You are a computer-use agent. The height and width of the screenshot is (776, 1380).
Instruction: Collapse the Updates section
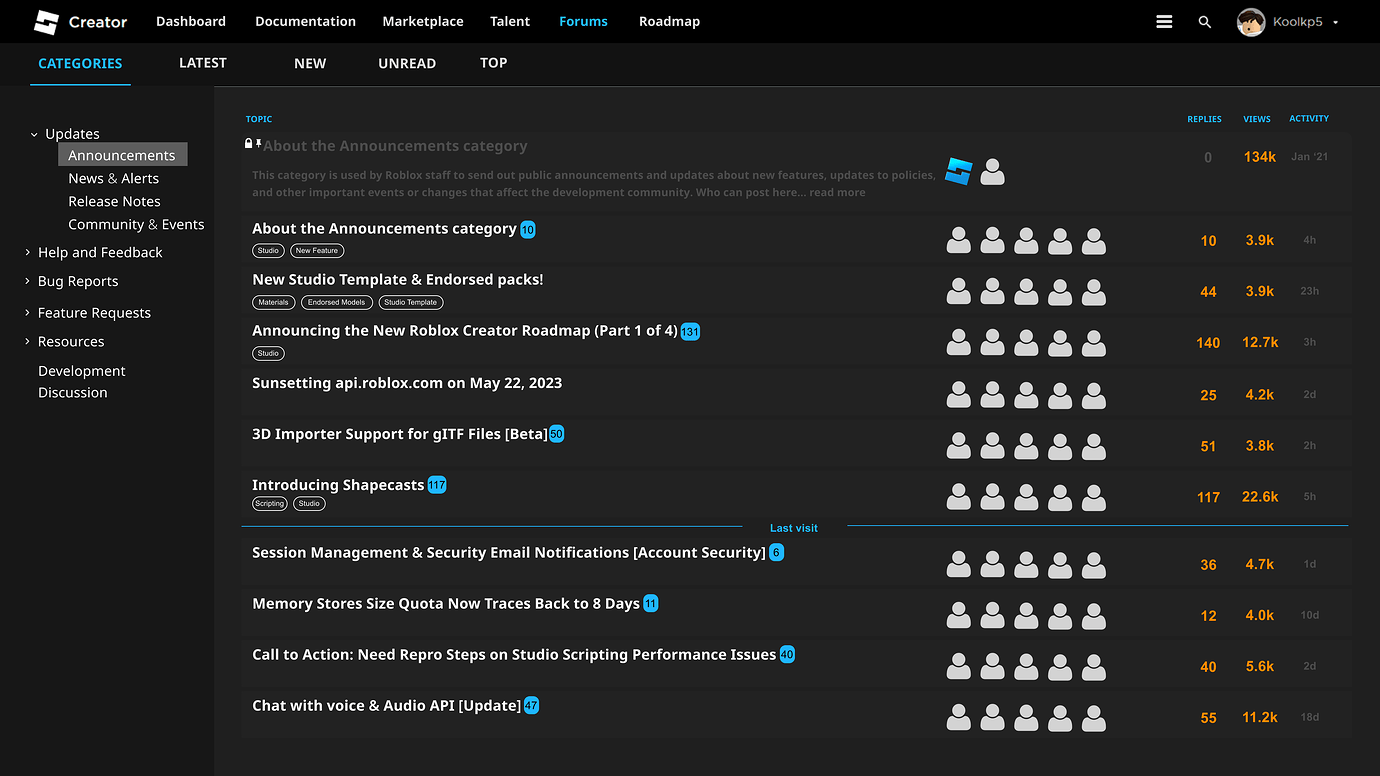33,133
